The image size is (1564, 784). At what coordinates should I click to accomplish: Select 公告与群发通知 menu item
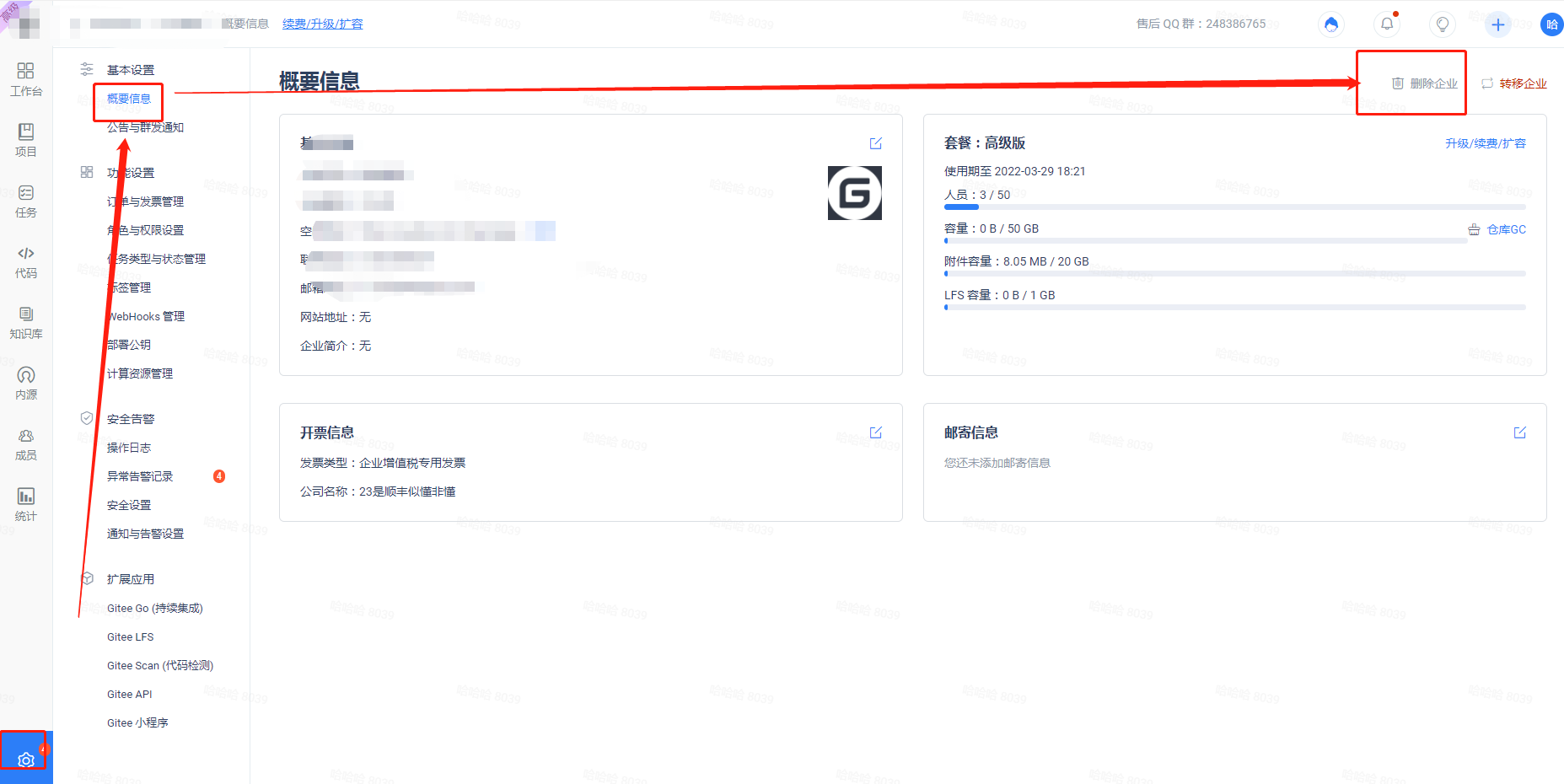(145, 127)
